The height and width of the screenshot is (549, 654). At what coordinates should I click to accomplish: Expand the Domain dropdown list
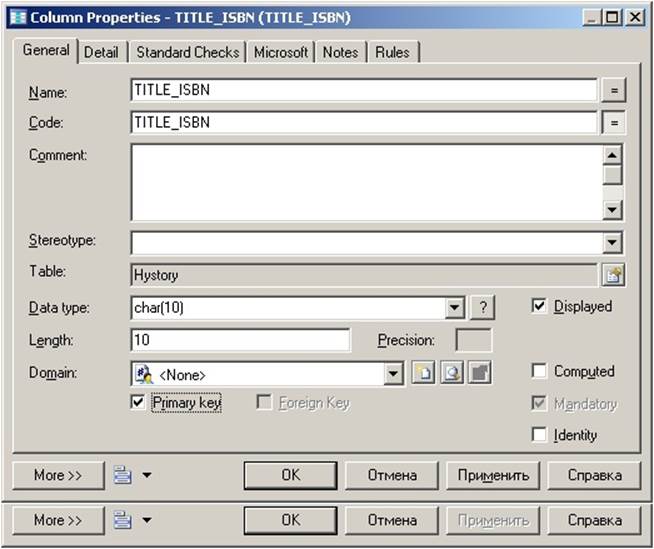(393, 373)
